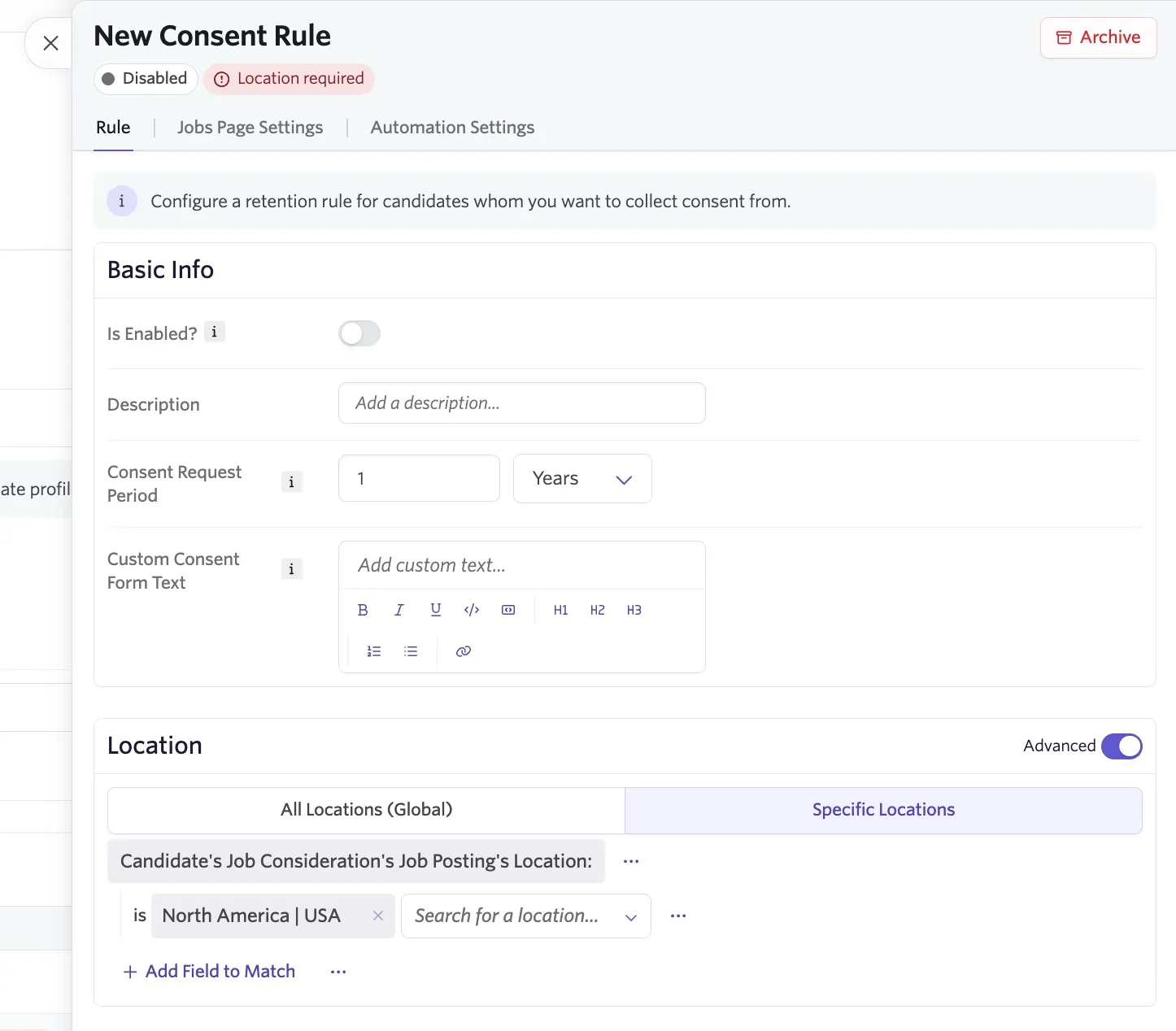Open the options menu beside the location search
The width and height of the screenshot is (1176, 1031).
pos(678,916)
